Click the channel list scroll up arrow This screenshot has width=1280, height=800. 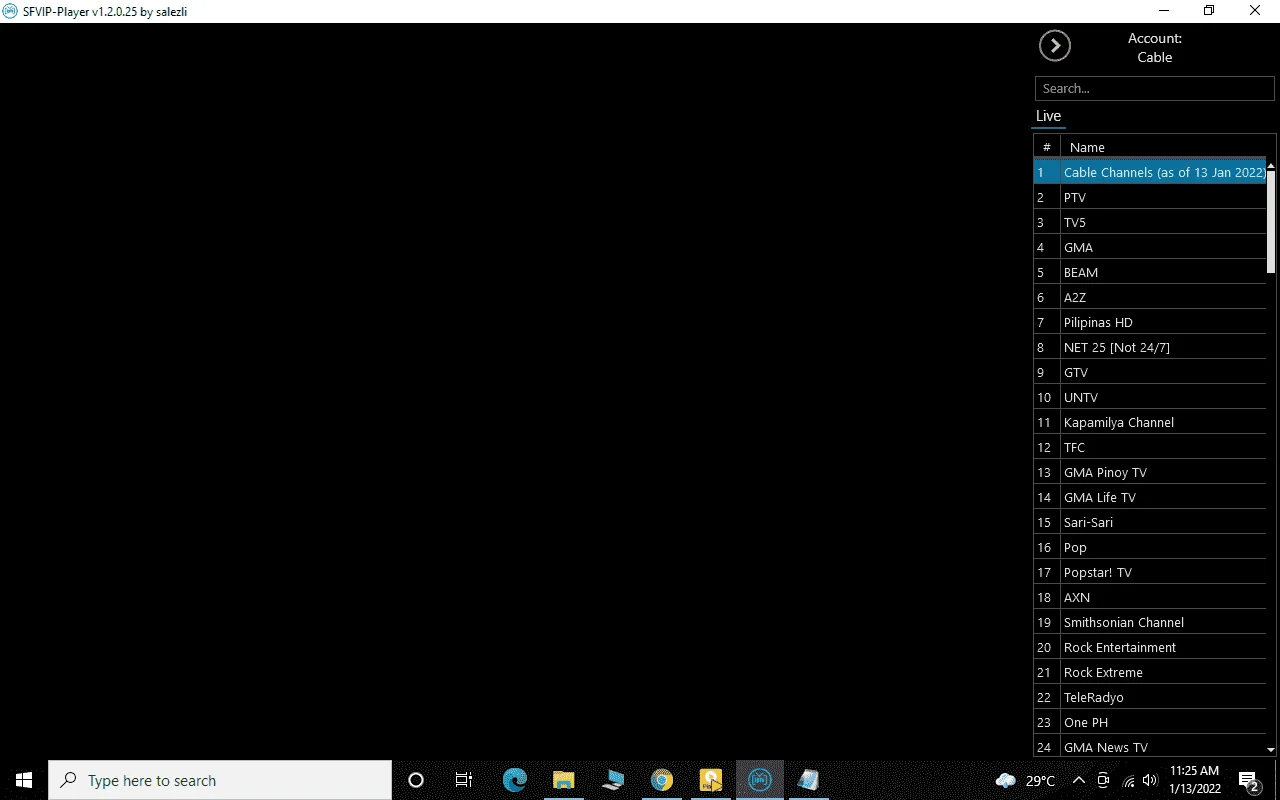(x=1271, y=165)
